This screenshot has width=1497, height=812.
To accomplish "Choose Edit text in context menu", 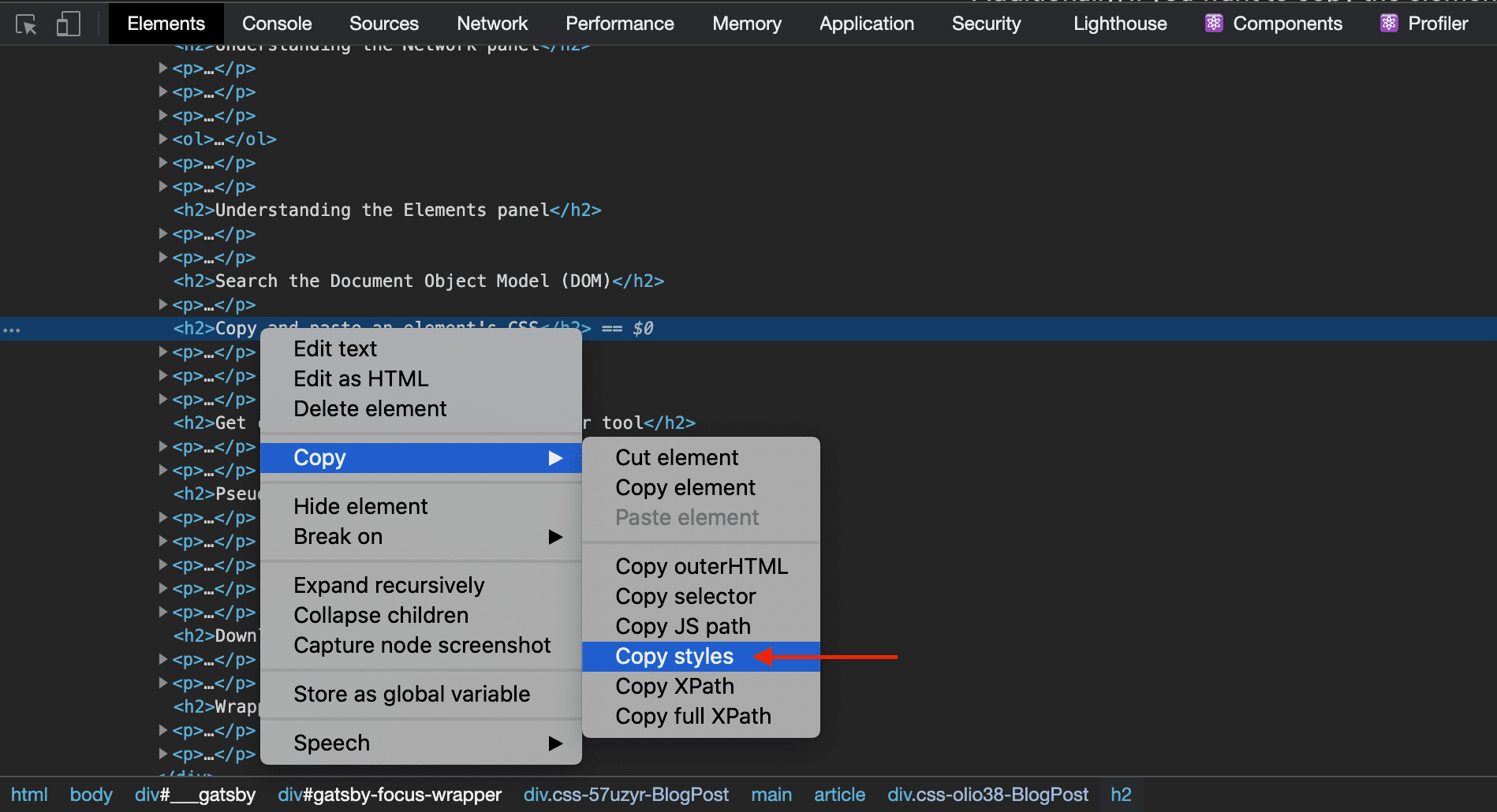I will (420, 348).
